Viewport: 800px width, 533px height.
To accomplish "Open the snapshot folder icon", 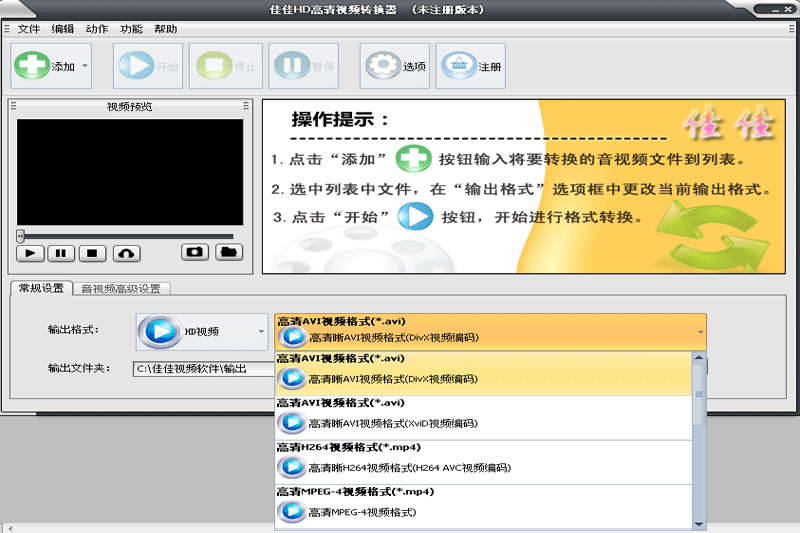I will coord(229,253).
